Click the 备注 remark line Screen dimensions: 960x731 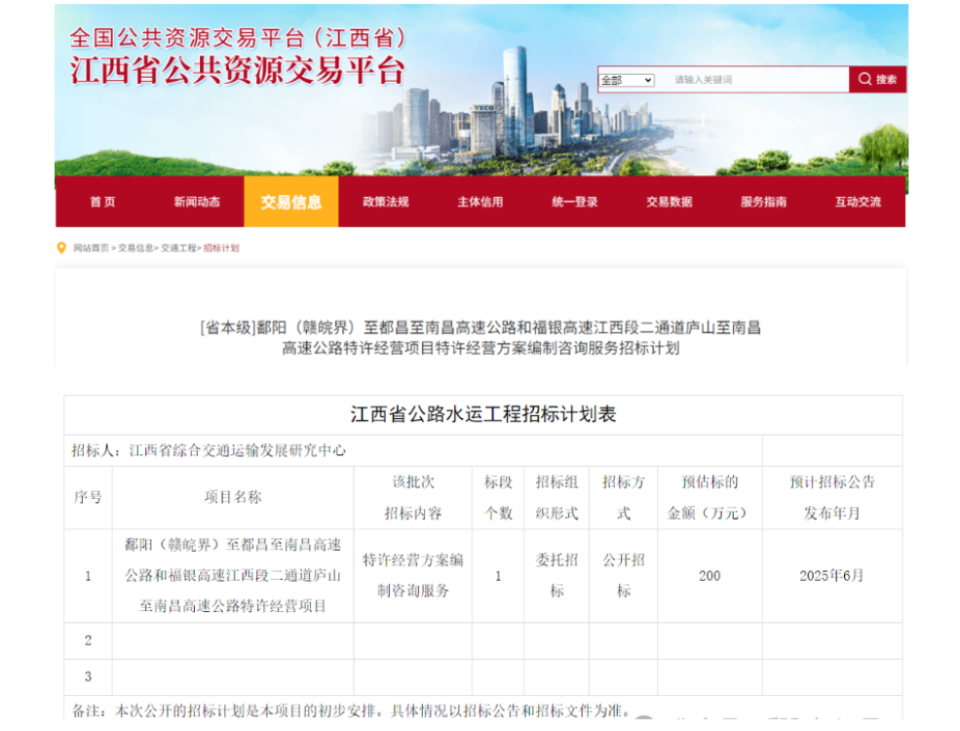351,711
